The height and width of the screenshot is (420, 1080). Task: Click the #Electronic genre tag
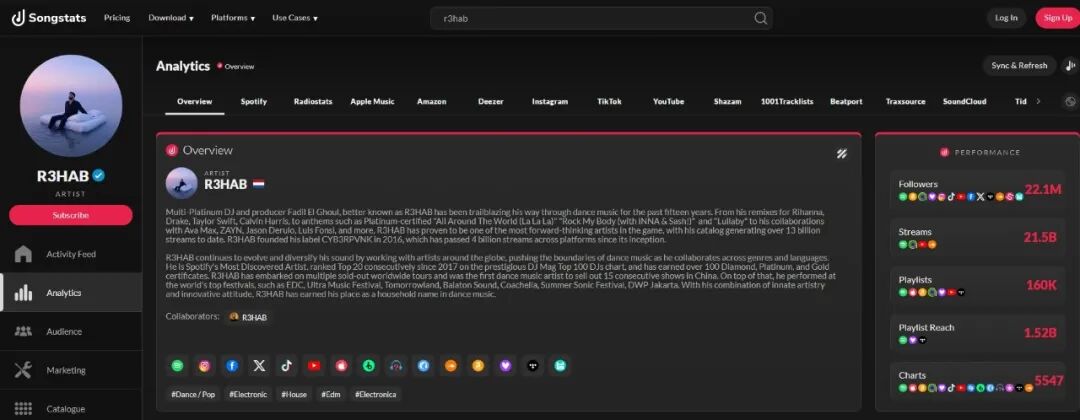click(249, 395)
